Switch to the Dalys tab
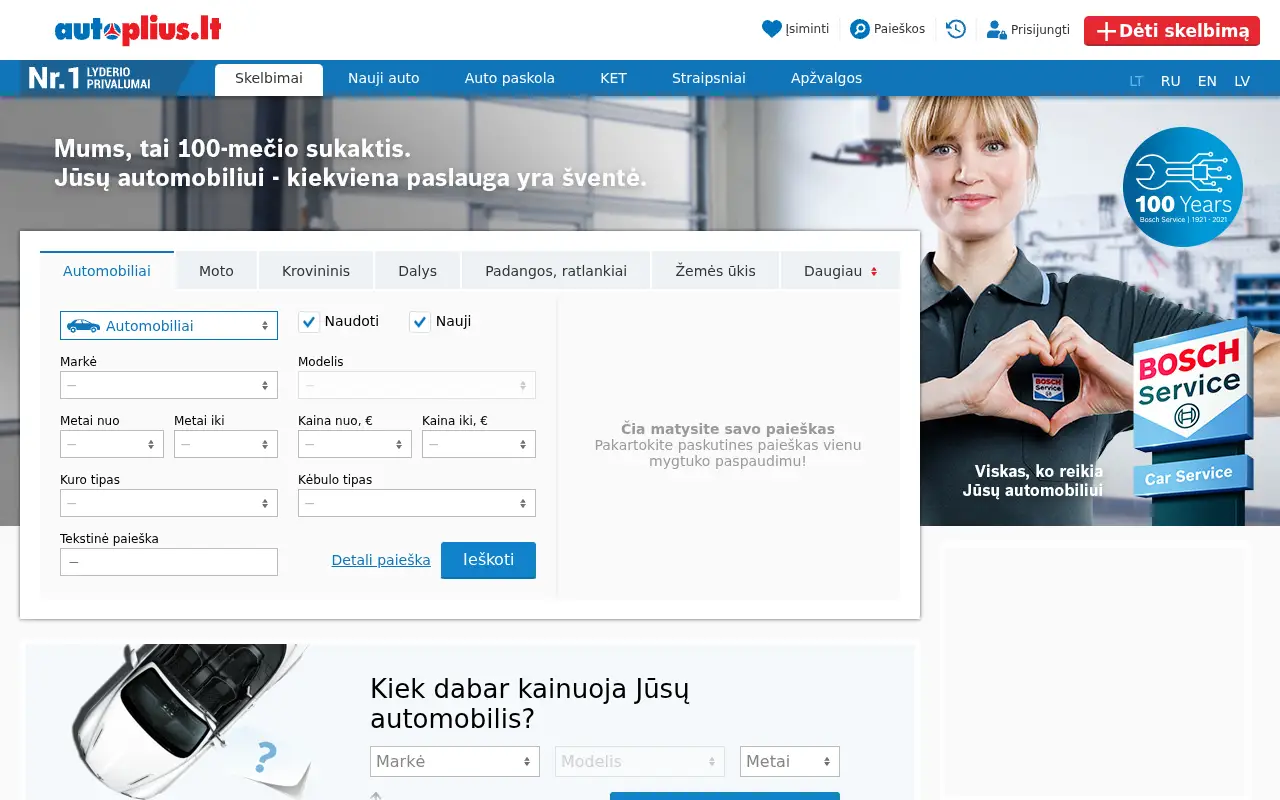 point(418,271)
